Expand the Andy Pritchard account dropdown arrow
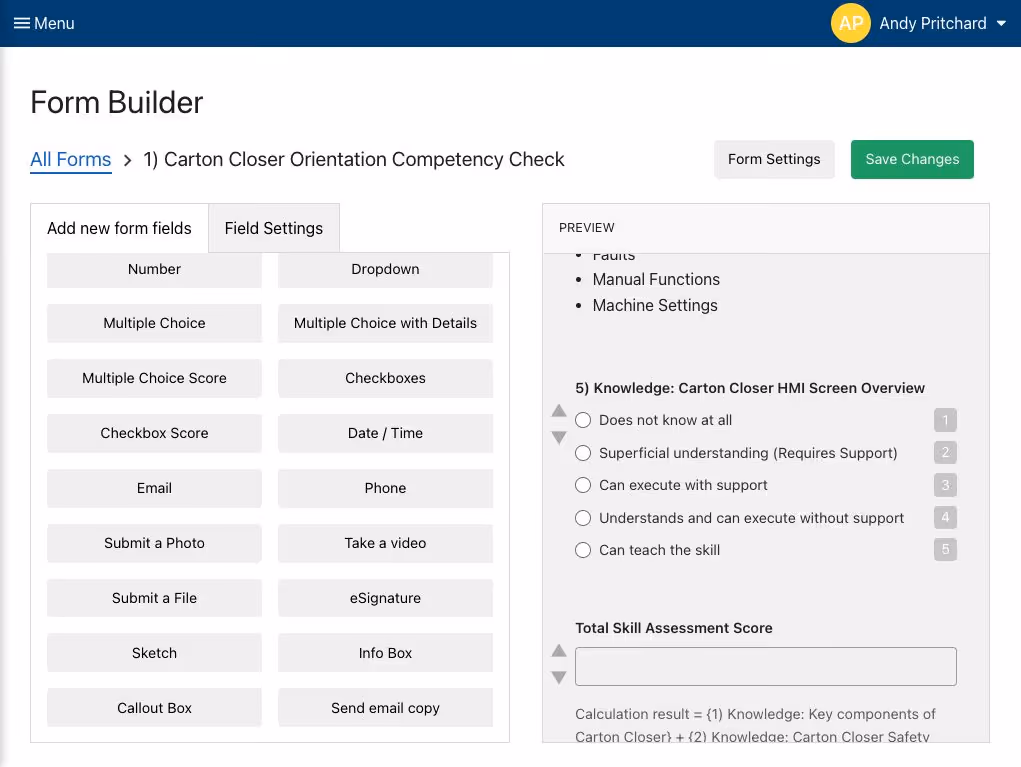Image resolution: width=1021 pixels, height=767 pixels. click(1001, 23)
